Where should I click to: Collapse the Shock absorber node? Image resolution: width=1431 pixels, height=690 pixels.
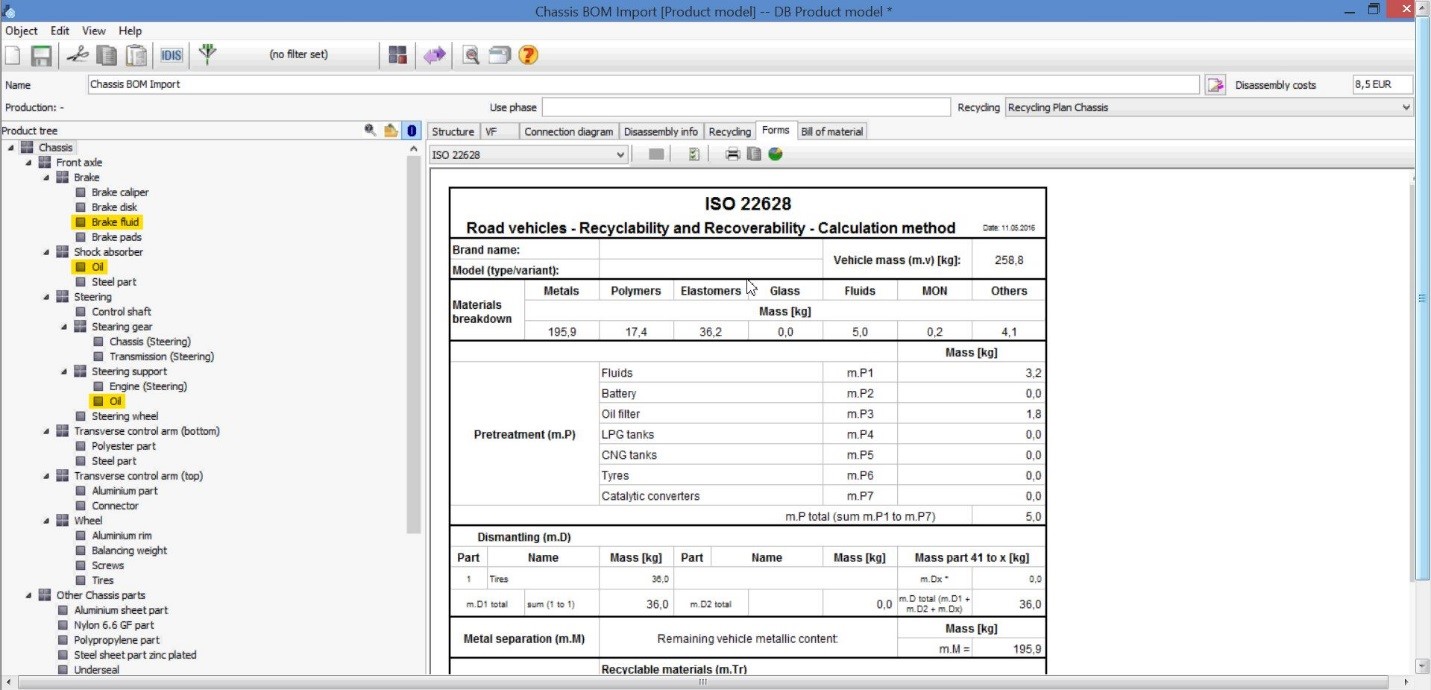tap(47, 252)
